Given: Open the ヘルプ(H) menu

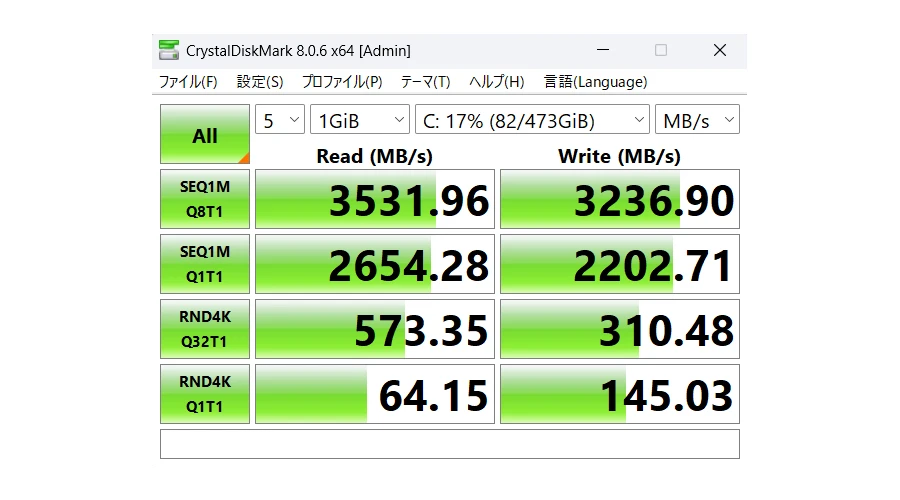Looking at the screenshot, I should coord(497,82).
